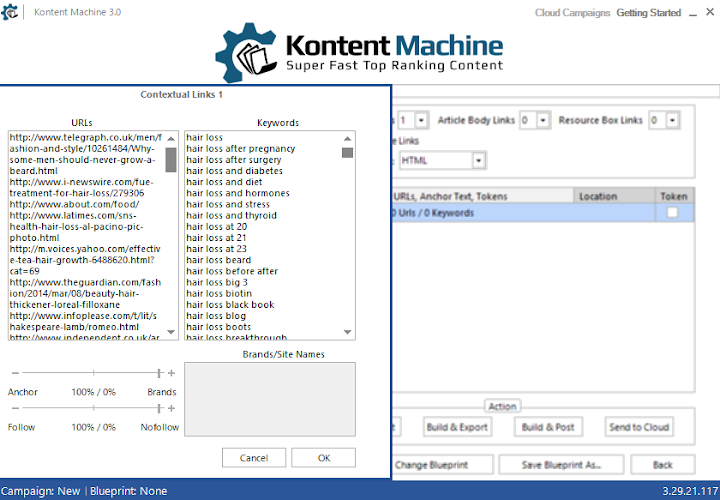Screen dimensions: 720x500
Task: Click the latimes.com URL entry
Action: [x=76, y=226]
